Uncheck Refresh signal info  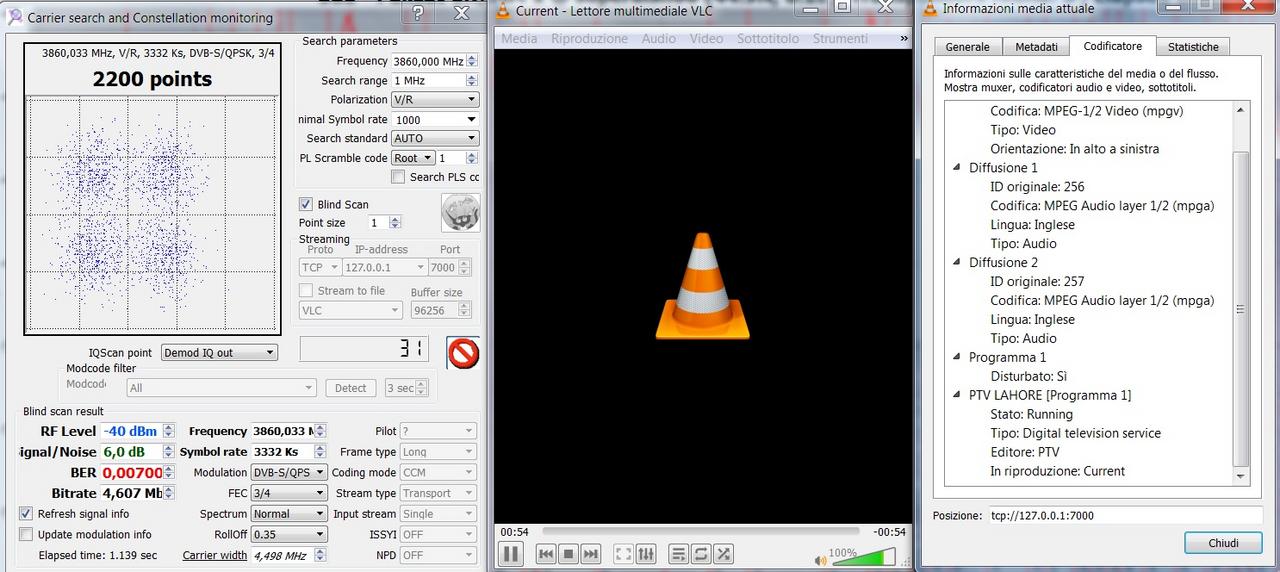pyautogui.click(x=27, y=513)
